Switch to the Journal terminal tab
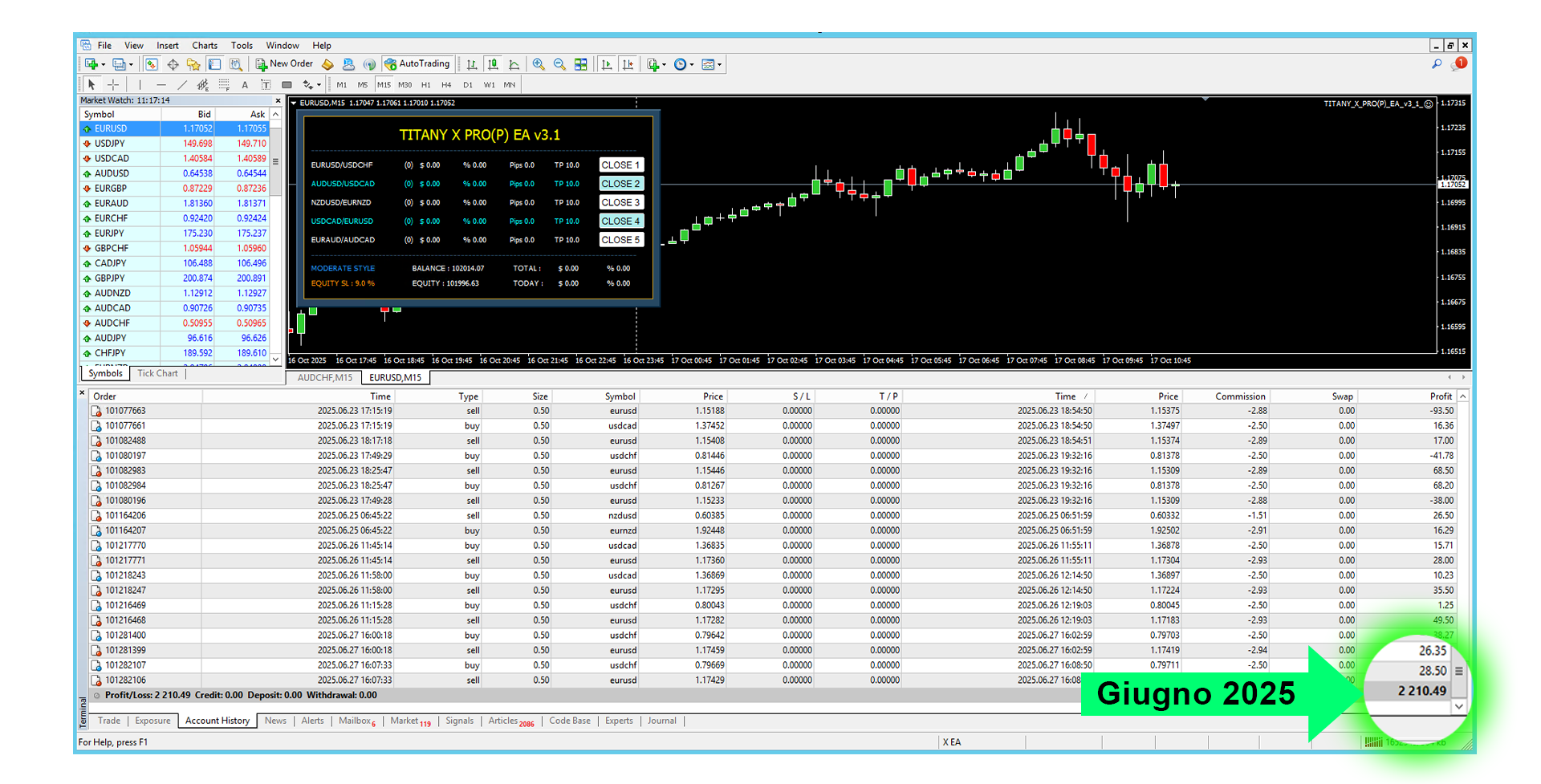1541x784 pixels. [662, 721]
